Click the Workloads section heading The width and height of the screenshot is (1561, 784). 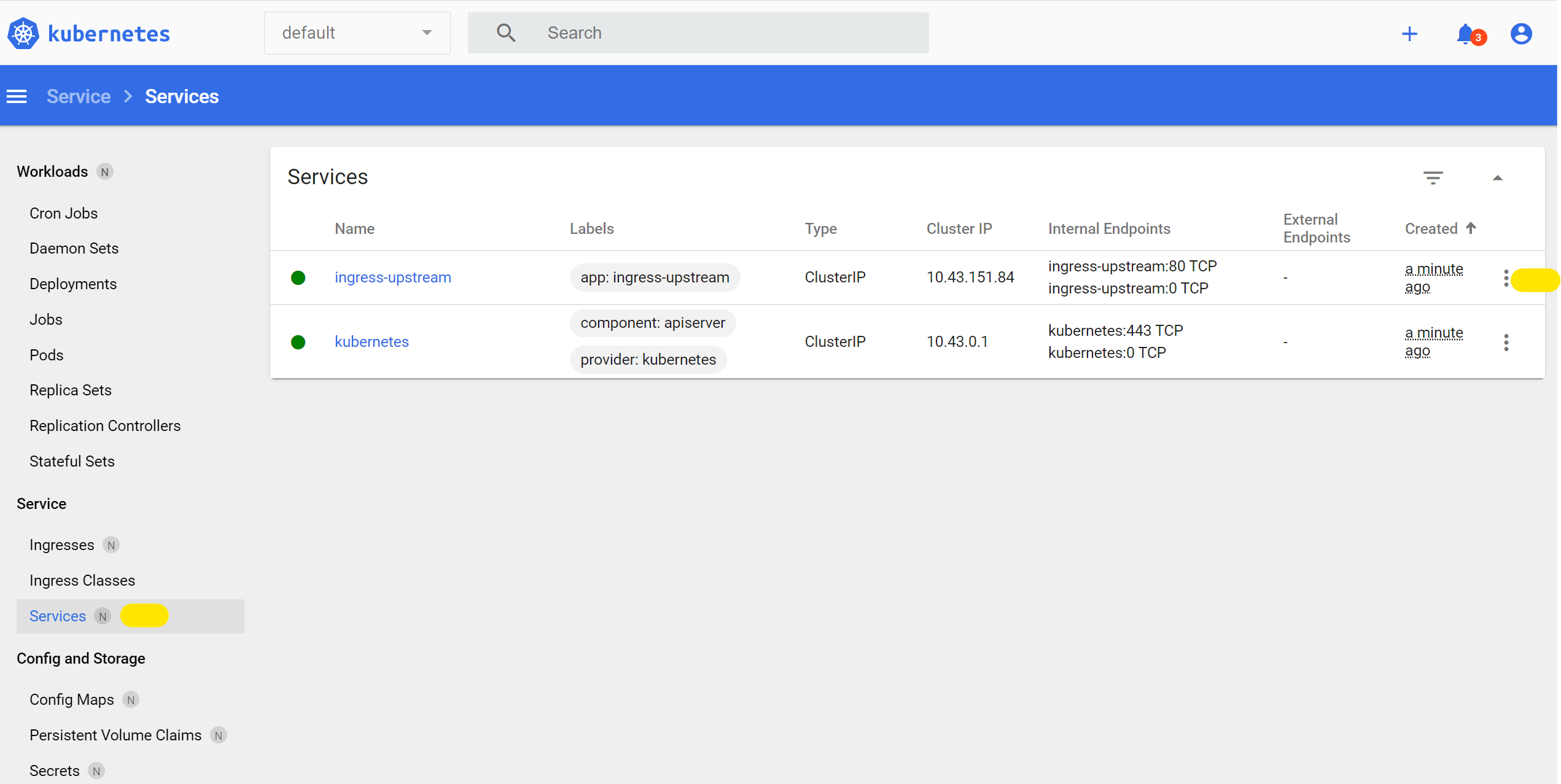click(52, 172)
